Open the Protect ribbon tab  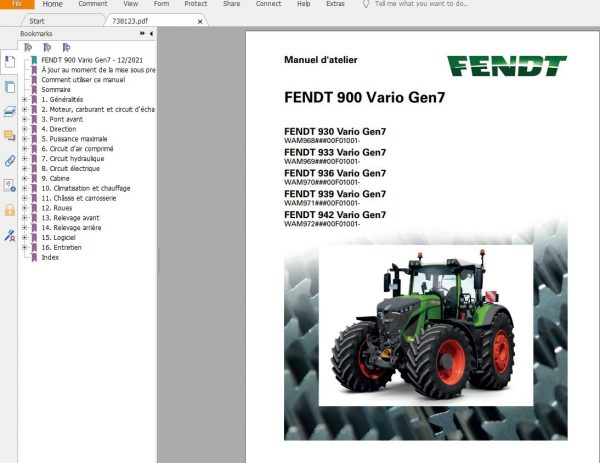196,4
